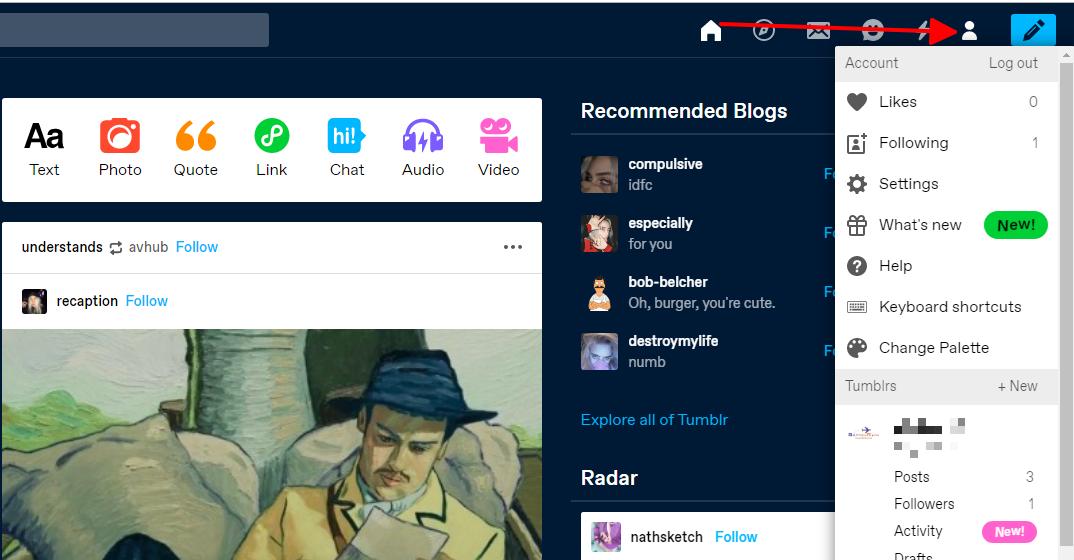
Task: Open the Explore compass icon
Action: [764, 31]
